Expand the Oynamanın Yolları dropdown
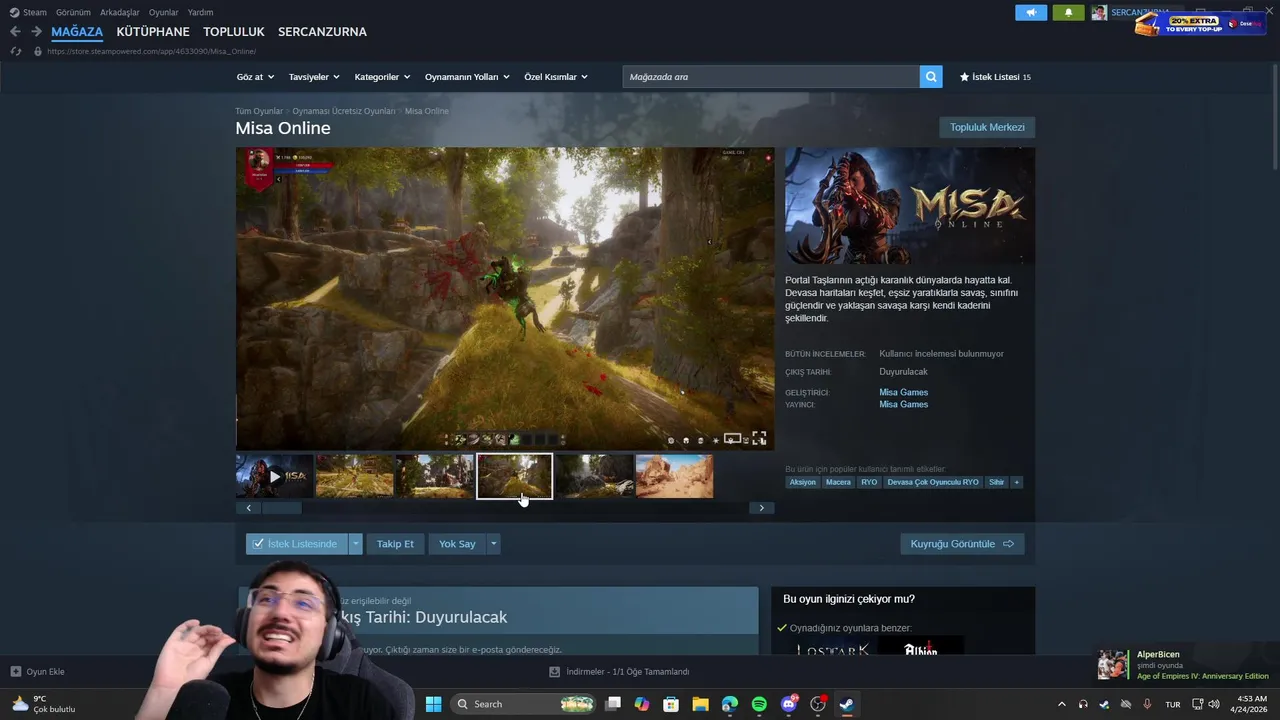The width and height of the screenshot is (1280, 720). [x=467, y=77]
